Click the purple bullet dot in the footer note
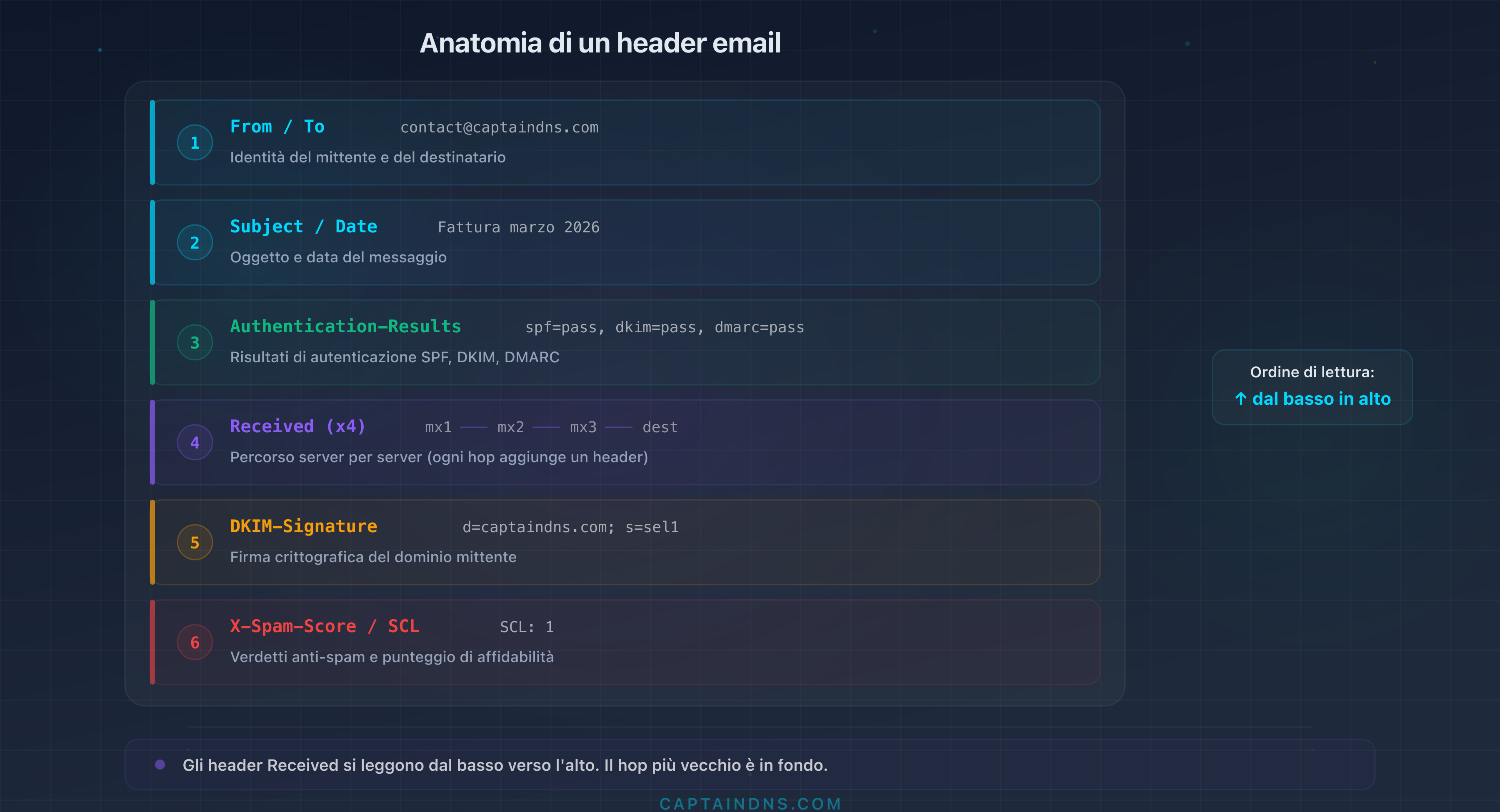The height and width of the screenshot is (812, 1500). [x=160, y=764]
